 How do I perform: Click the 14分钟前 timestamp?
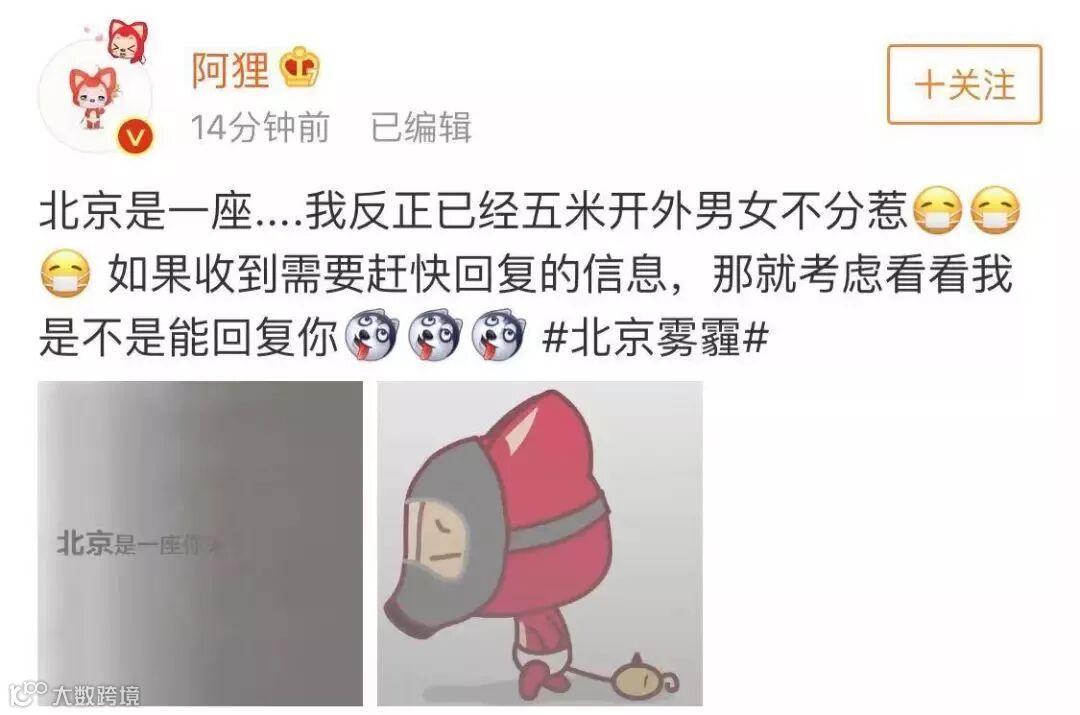pyautogui.click(x=260, y=127)
